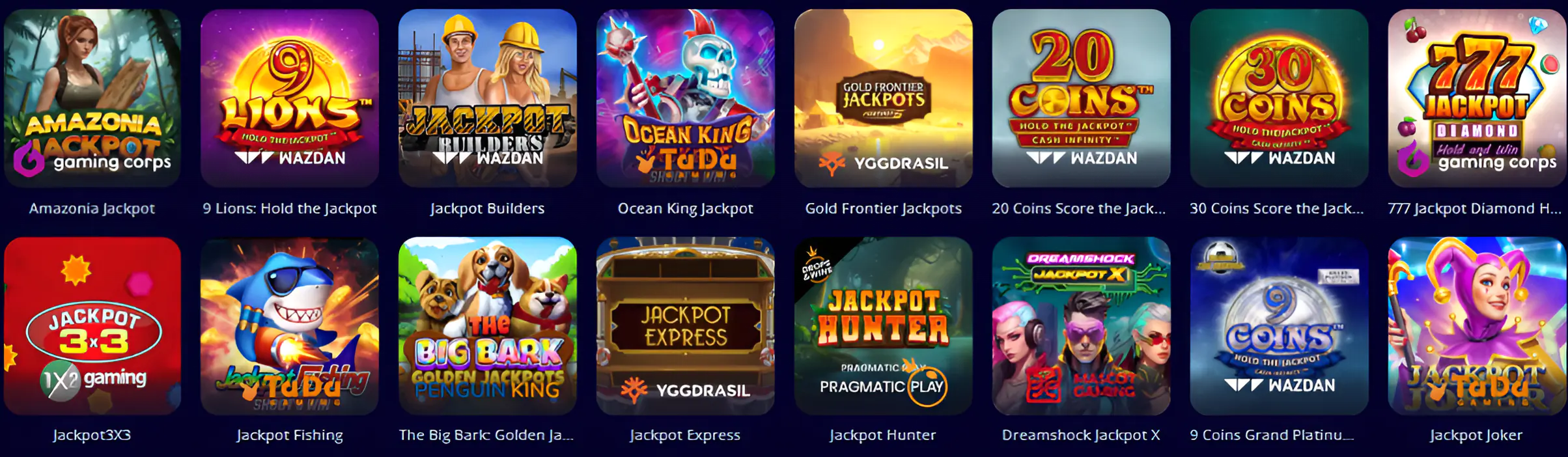Open the 20 Coins Wazdan game tile

click(x=1082, y=98)
